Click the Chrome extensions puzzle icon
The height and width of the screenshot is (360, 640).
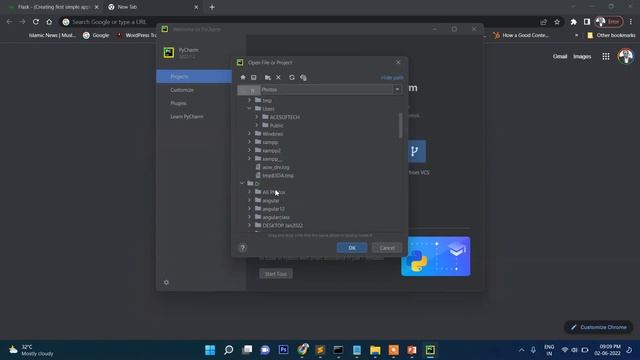point(573,22)
